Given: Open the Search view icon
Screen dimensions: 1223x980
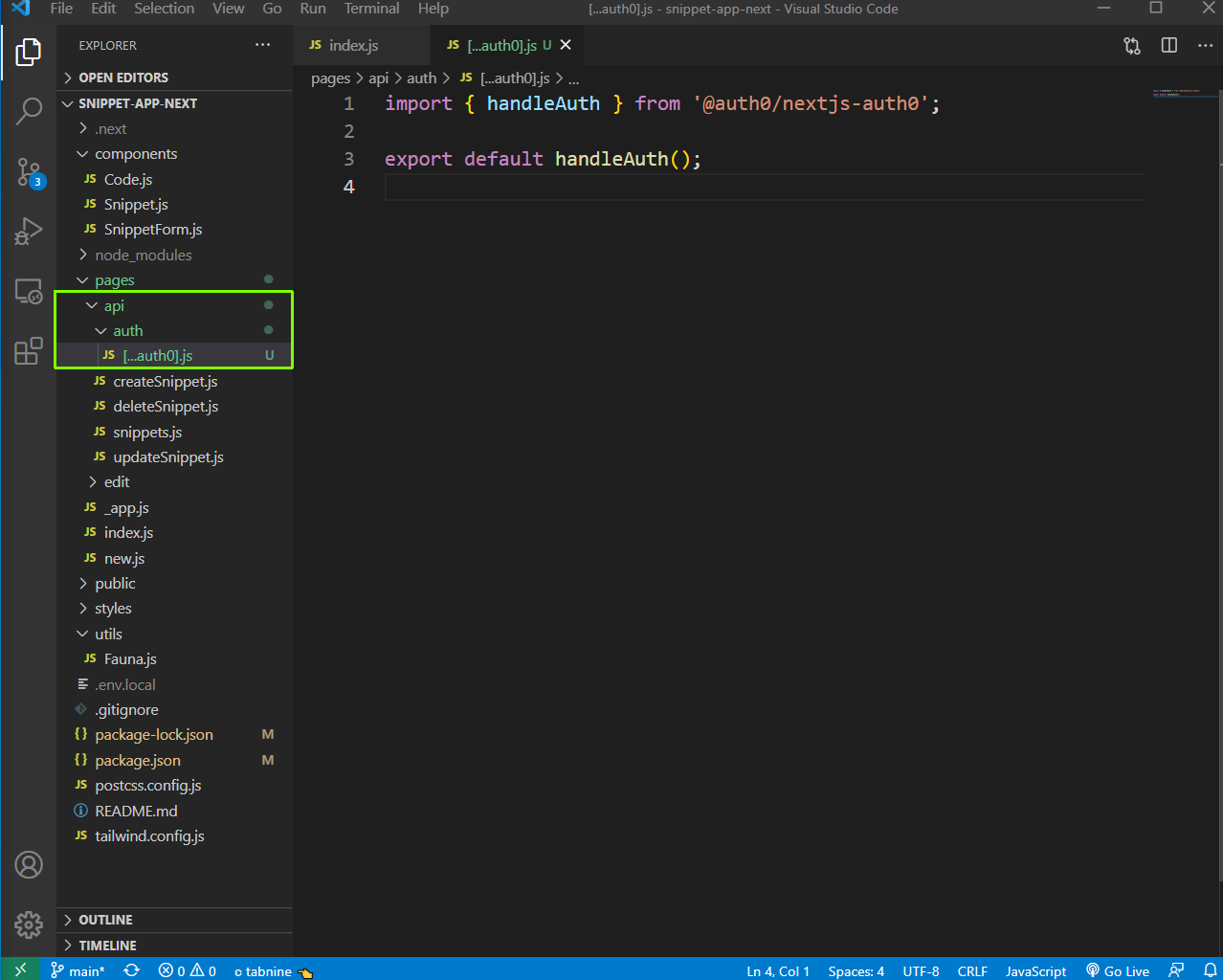Looking at the screenshot, I should 29,111.
